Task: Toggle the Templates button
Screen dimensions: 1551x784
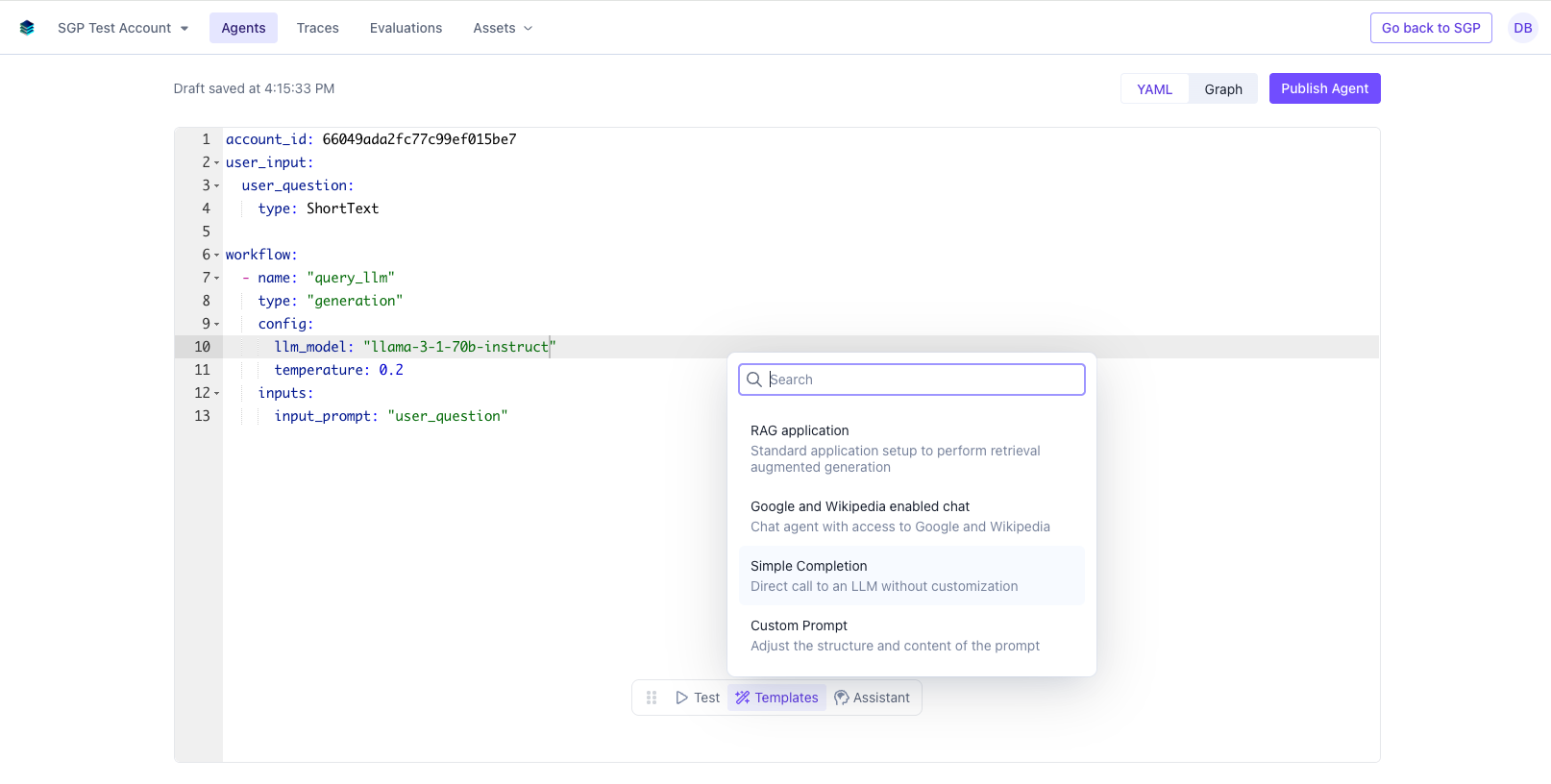Action: coord(776,698)
